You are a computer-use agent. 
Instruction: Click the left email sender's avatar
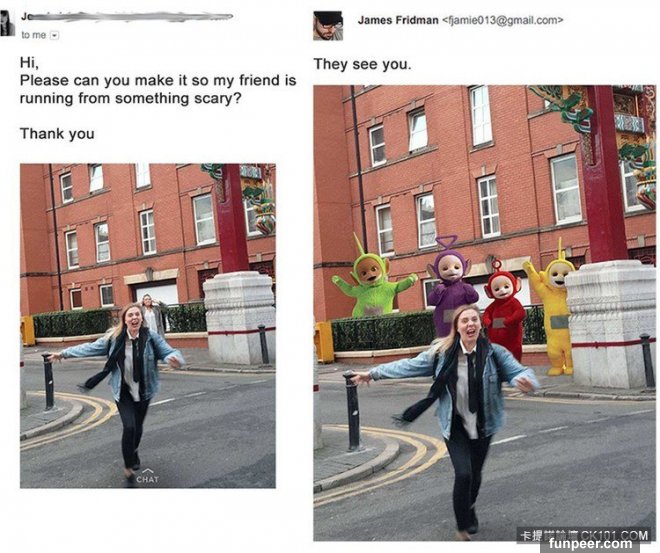(7, 24)
